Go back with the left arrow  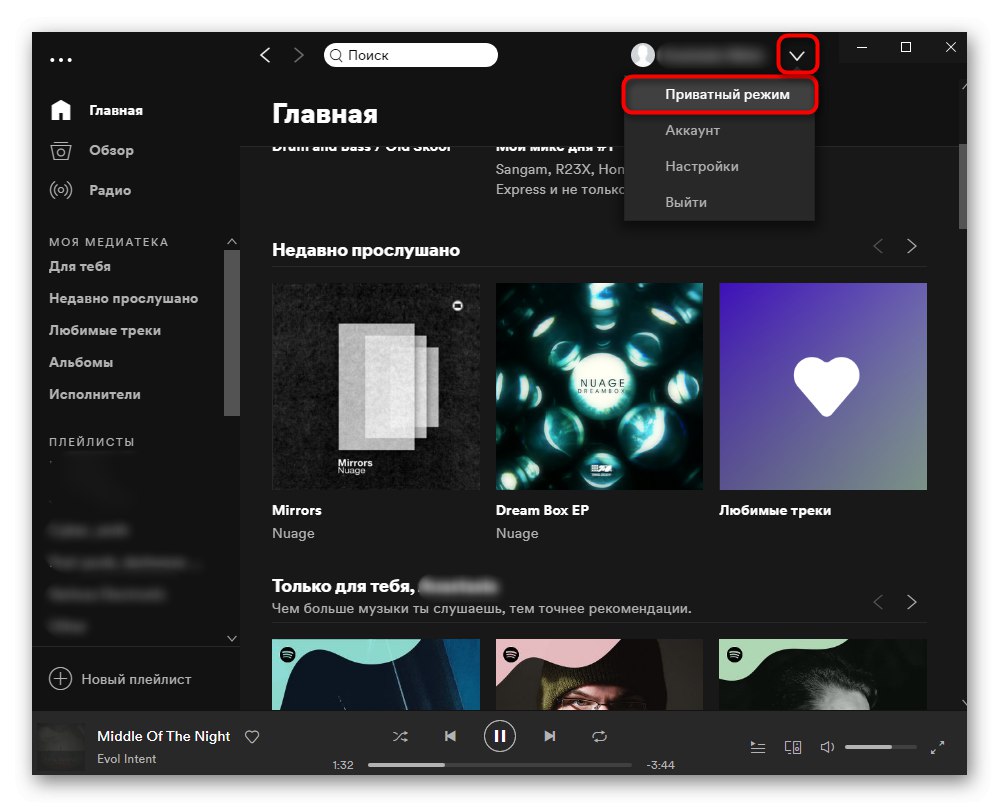click(x=266, y=55)
